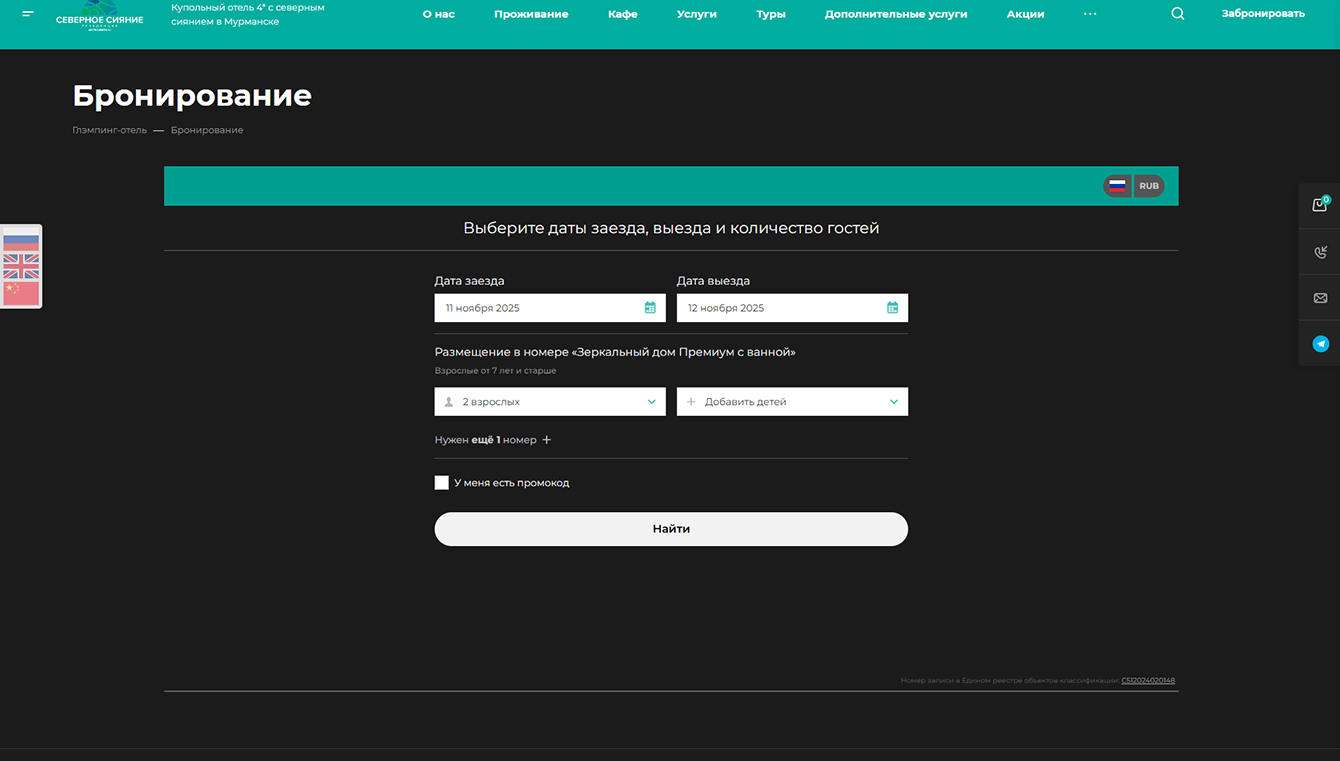Viewport: 1340px width, 761px height.
Task: Open the Telegram chat icon
Action: coord(1320,344)
